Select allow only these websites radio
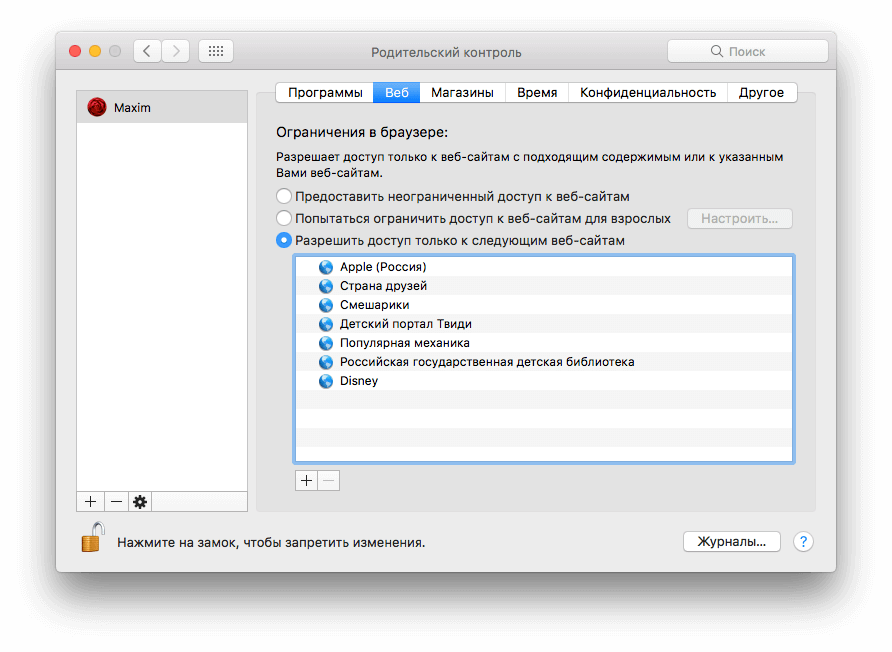This screenshot has height=652, width=892. [x=284, y=240]
